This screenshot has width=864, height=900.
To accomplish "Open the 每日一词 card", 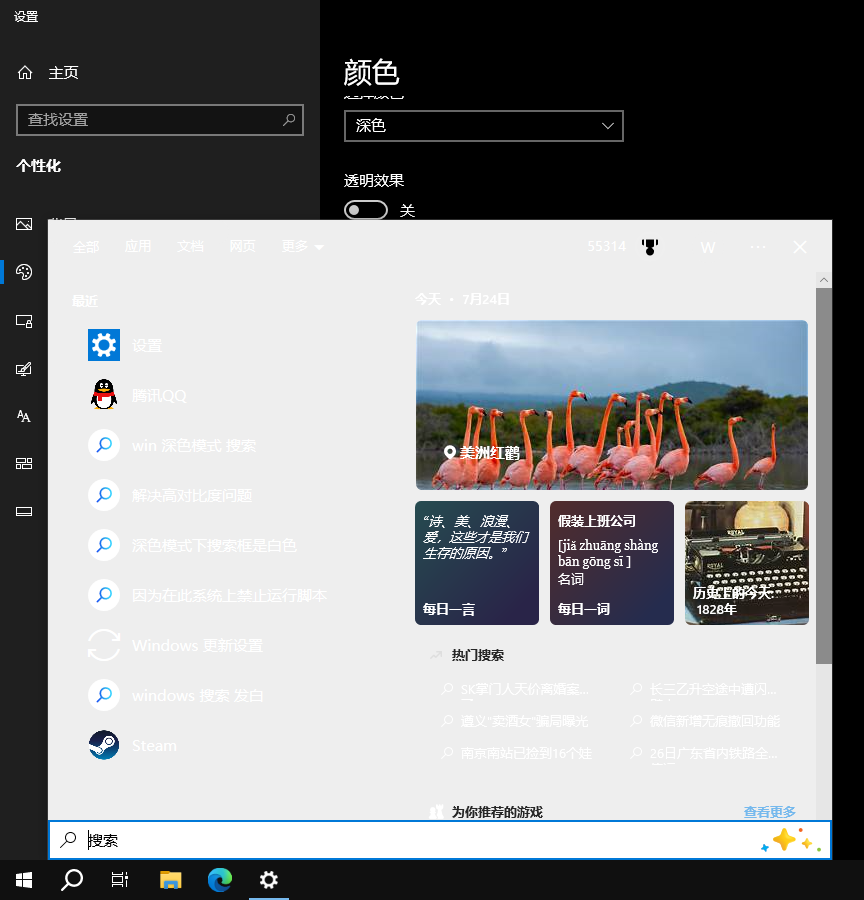I will point(612,562).
